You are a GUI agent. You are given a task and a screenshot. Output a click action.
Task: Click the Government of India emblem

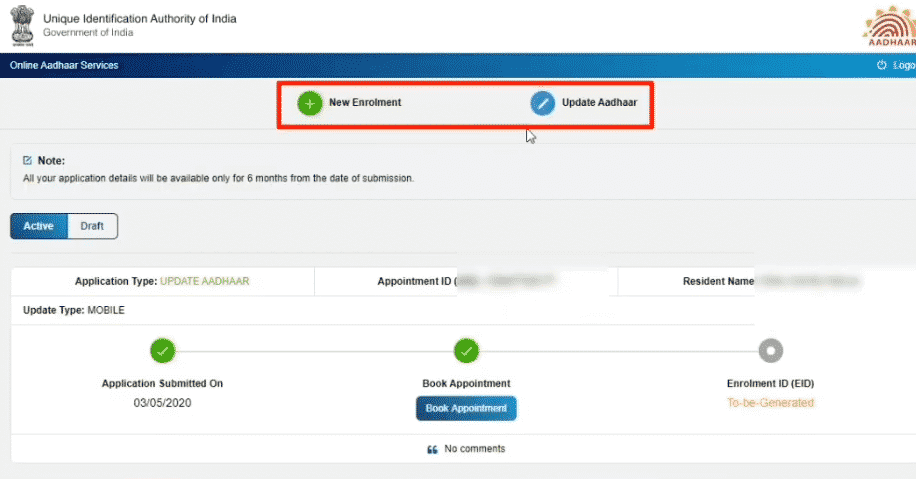(x=20, y=26)
